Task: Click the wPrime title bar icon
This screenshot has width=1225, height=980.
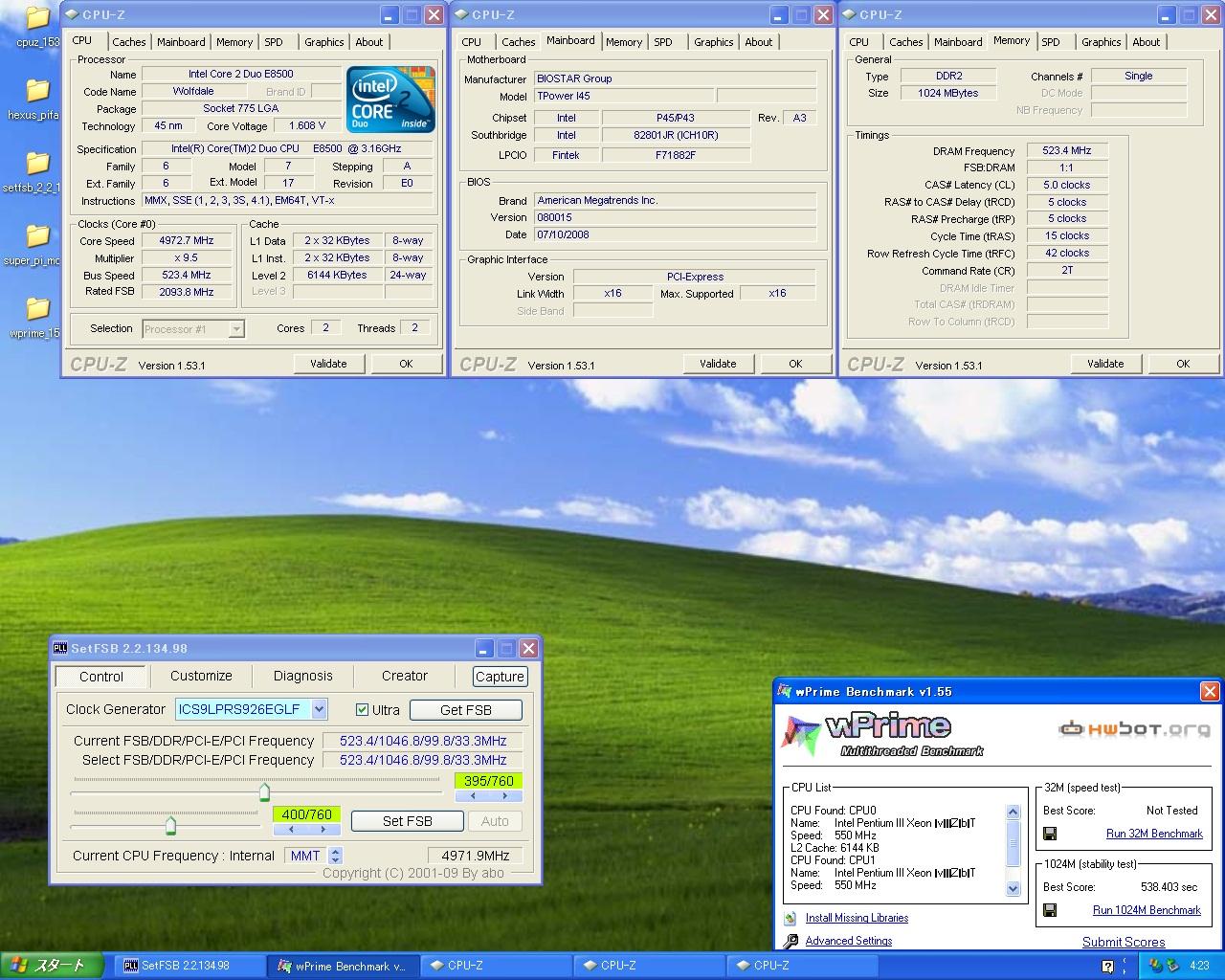Action: pos(785,691)
